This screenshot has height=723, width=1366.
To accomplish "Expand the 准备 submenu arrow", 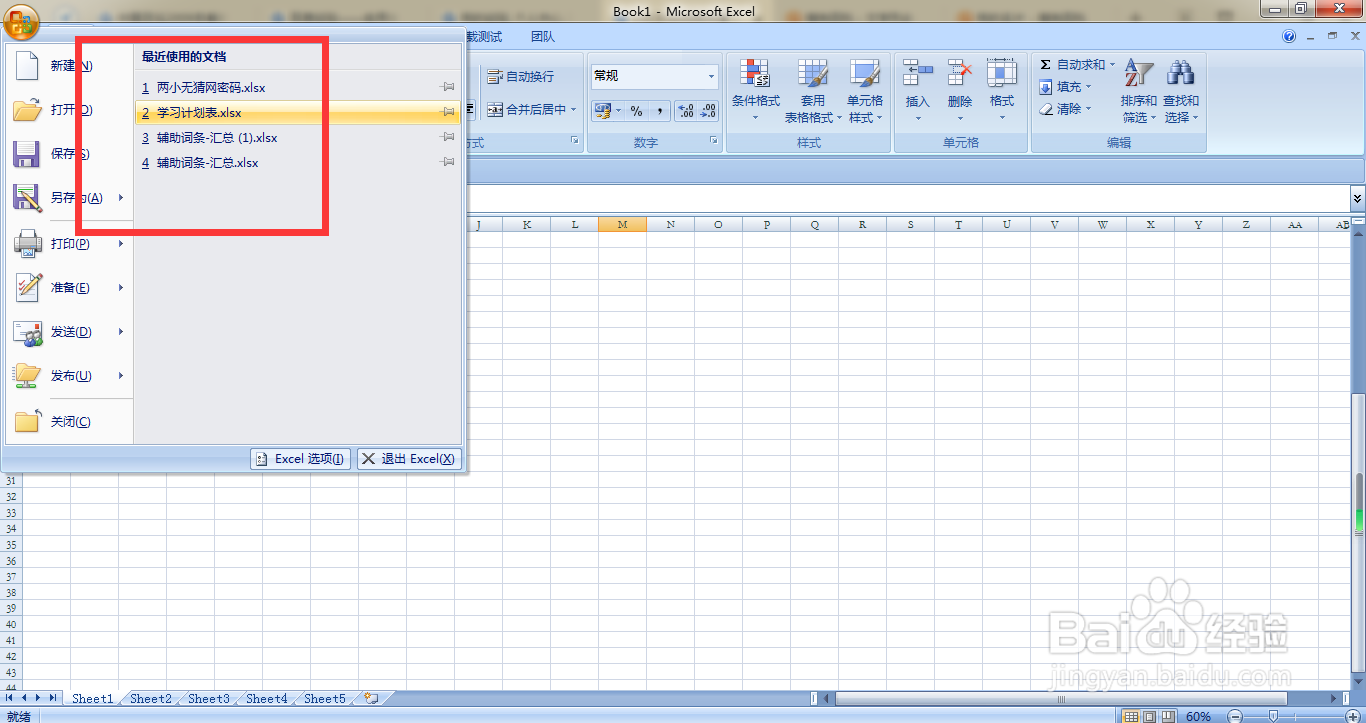I will [121, 288].
